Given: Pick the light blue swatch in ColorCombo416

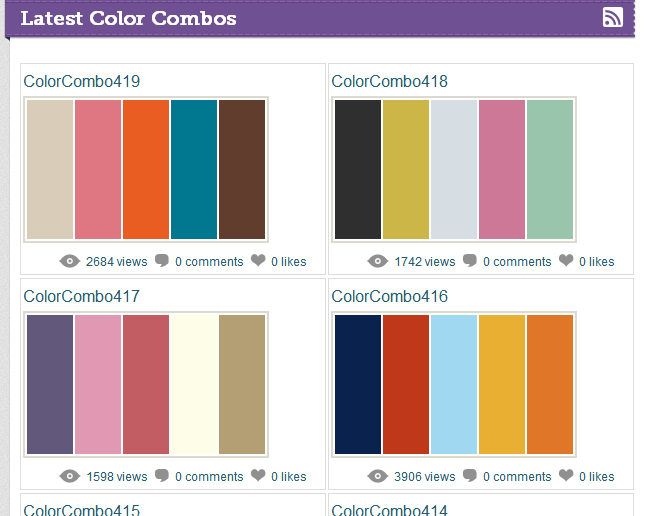Looking at the screenshot, I should tap(454, 385).
